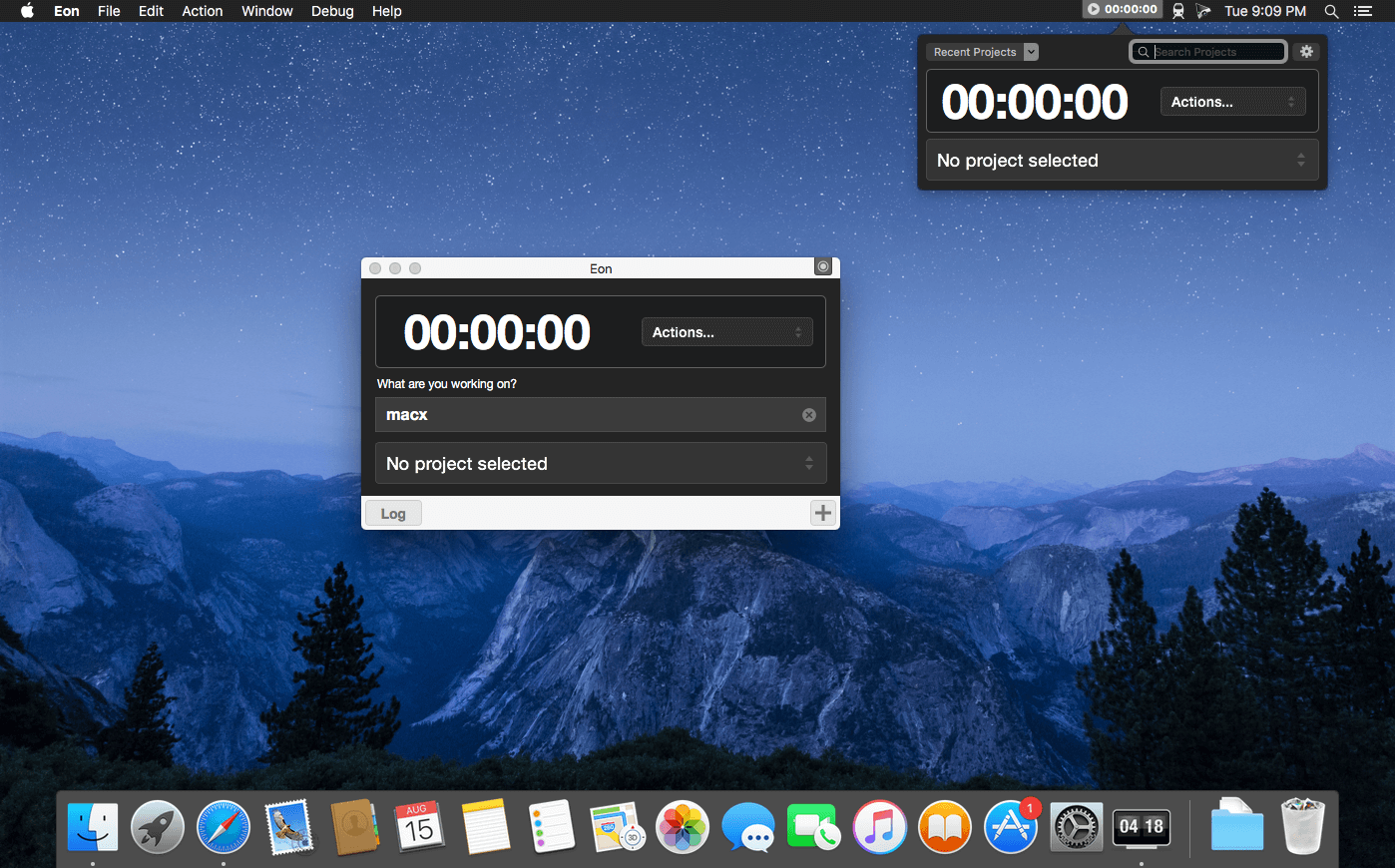Toggle the Eon window's top-right corner button

click(823, 267)
